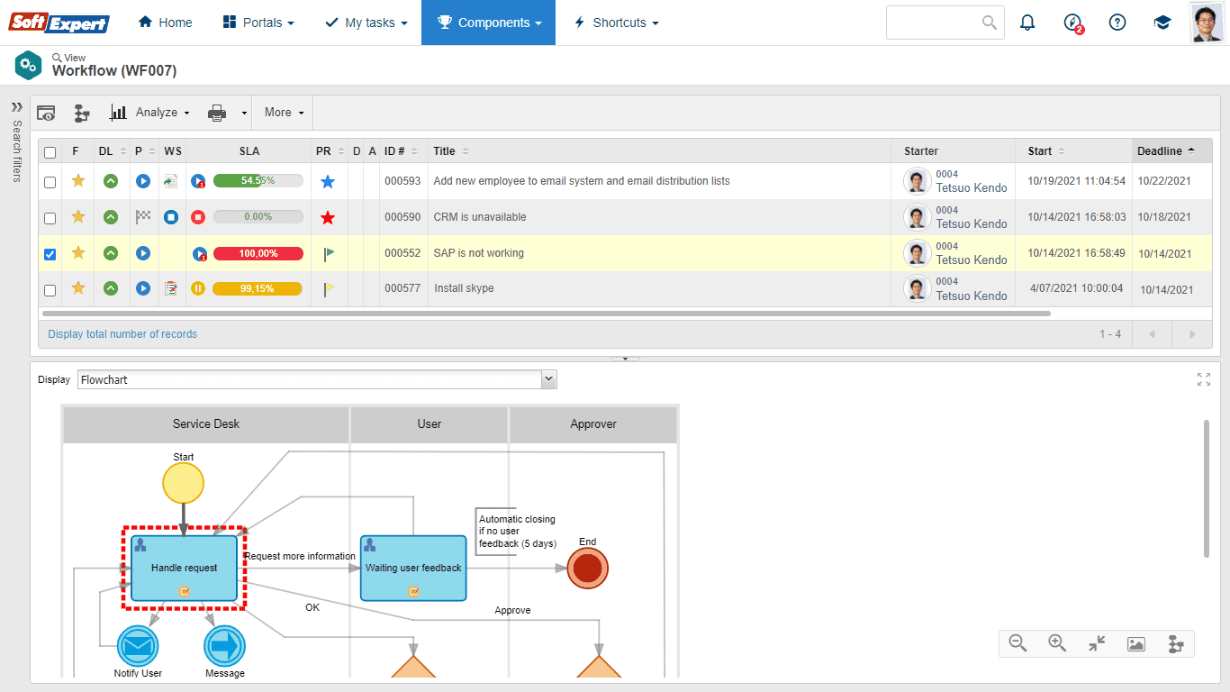The image size is (1230, 692).
Task: Check the box for record 000577
Action: tap(50, 290)
